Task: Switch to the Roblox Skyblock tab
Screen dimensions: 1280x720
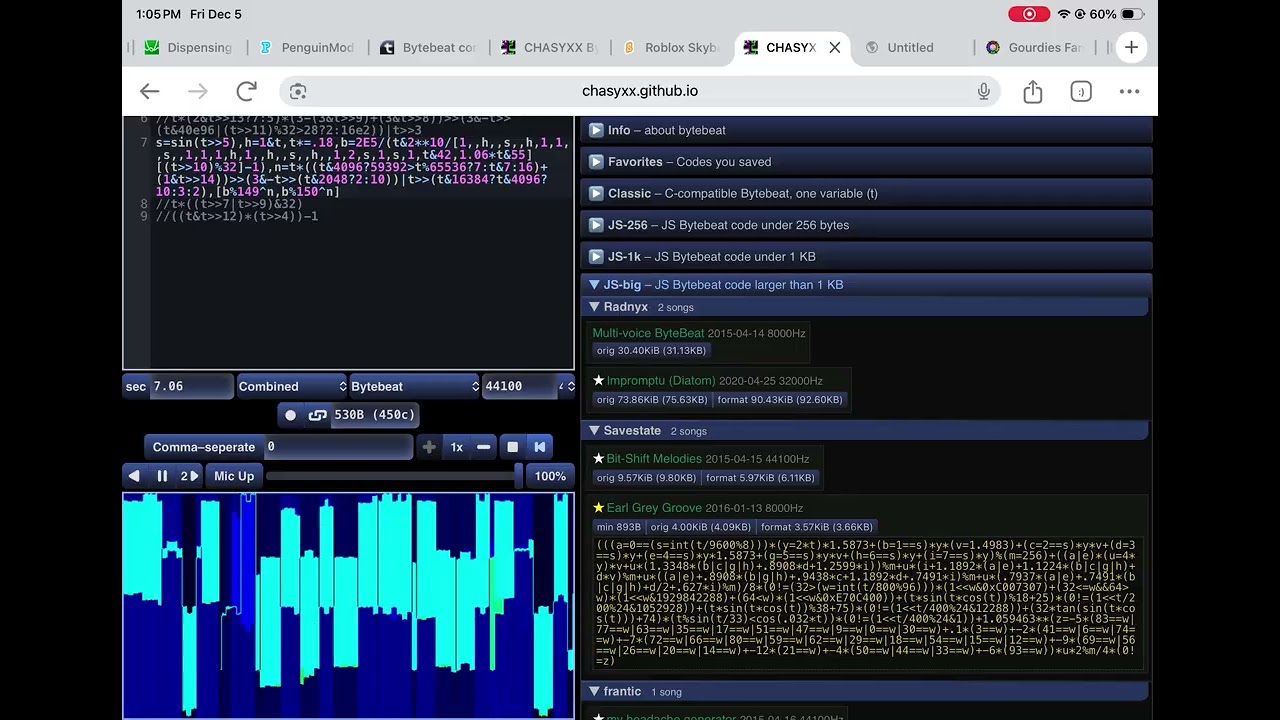Action: click(670, 47)
